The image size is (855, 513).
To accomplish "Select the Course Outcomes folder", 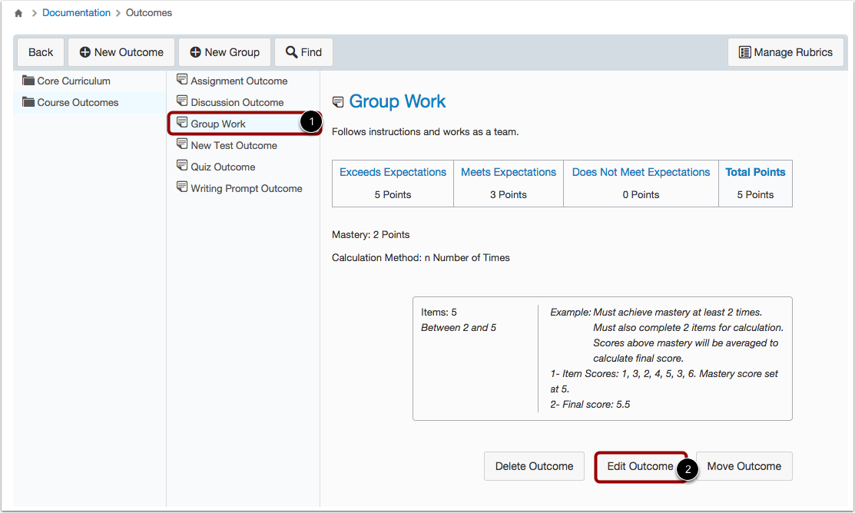I will click(89, 102).
